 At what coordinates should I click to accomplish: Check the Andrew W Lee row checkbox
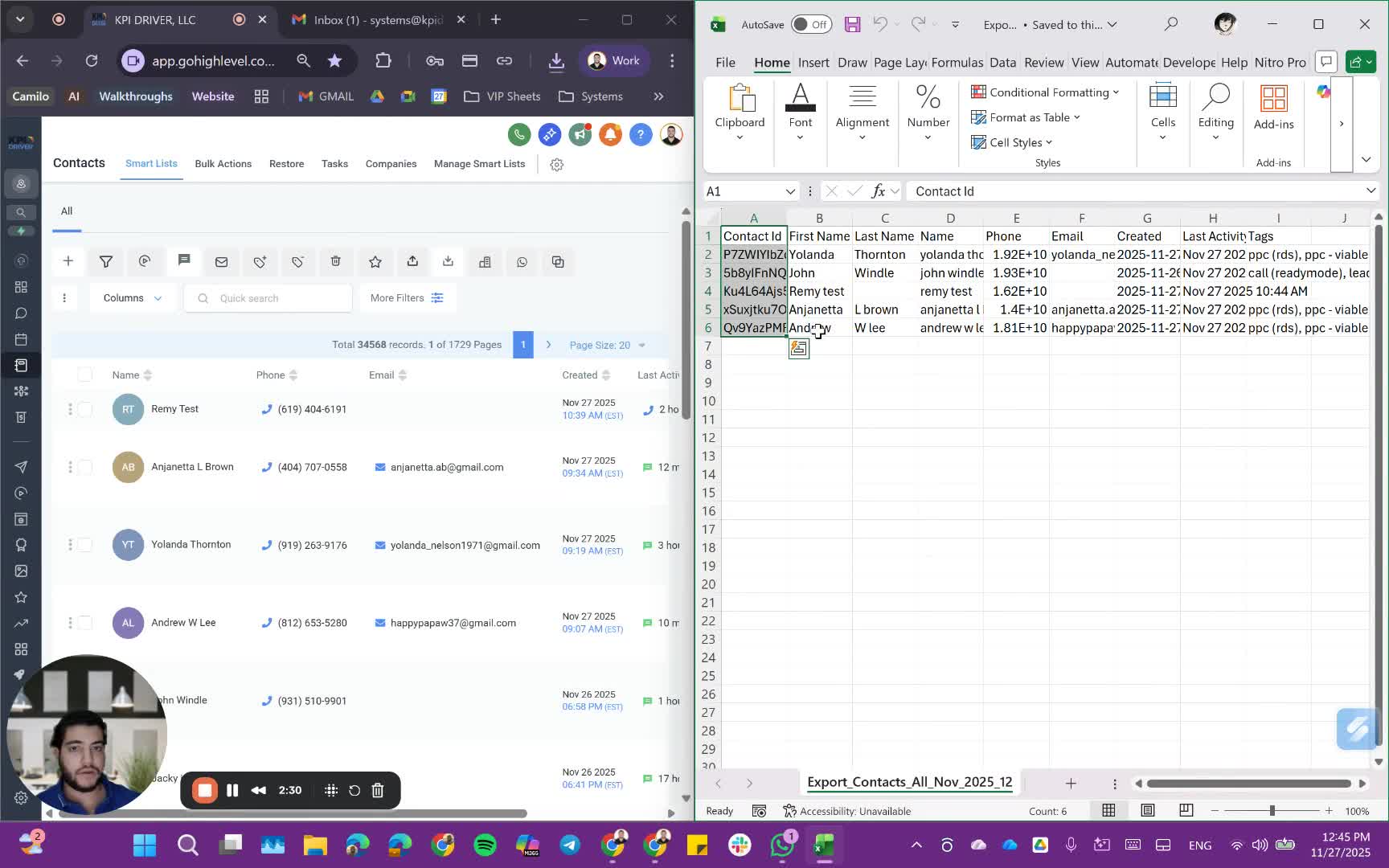85,623
